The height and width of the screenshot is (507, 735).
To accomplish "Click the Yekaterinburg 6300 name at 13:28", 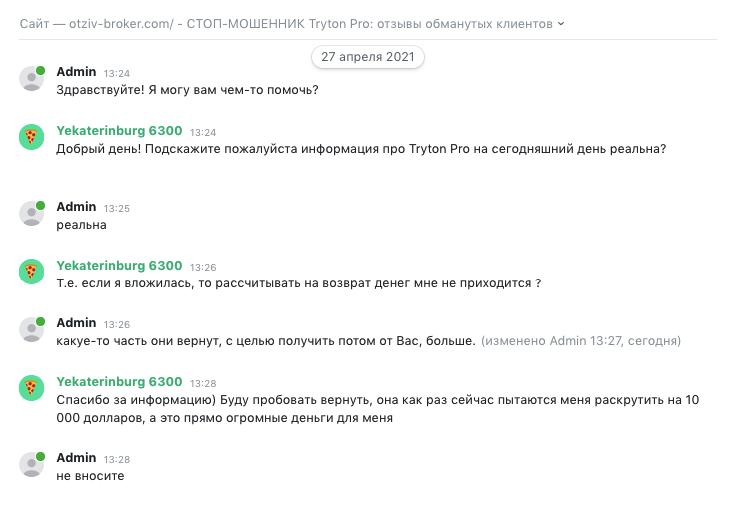I will pyautogui.click(x=119, y=382).
